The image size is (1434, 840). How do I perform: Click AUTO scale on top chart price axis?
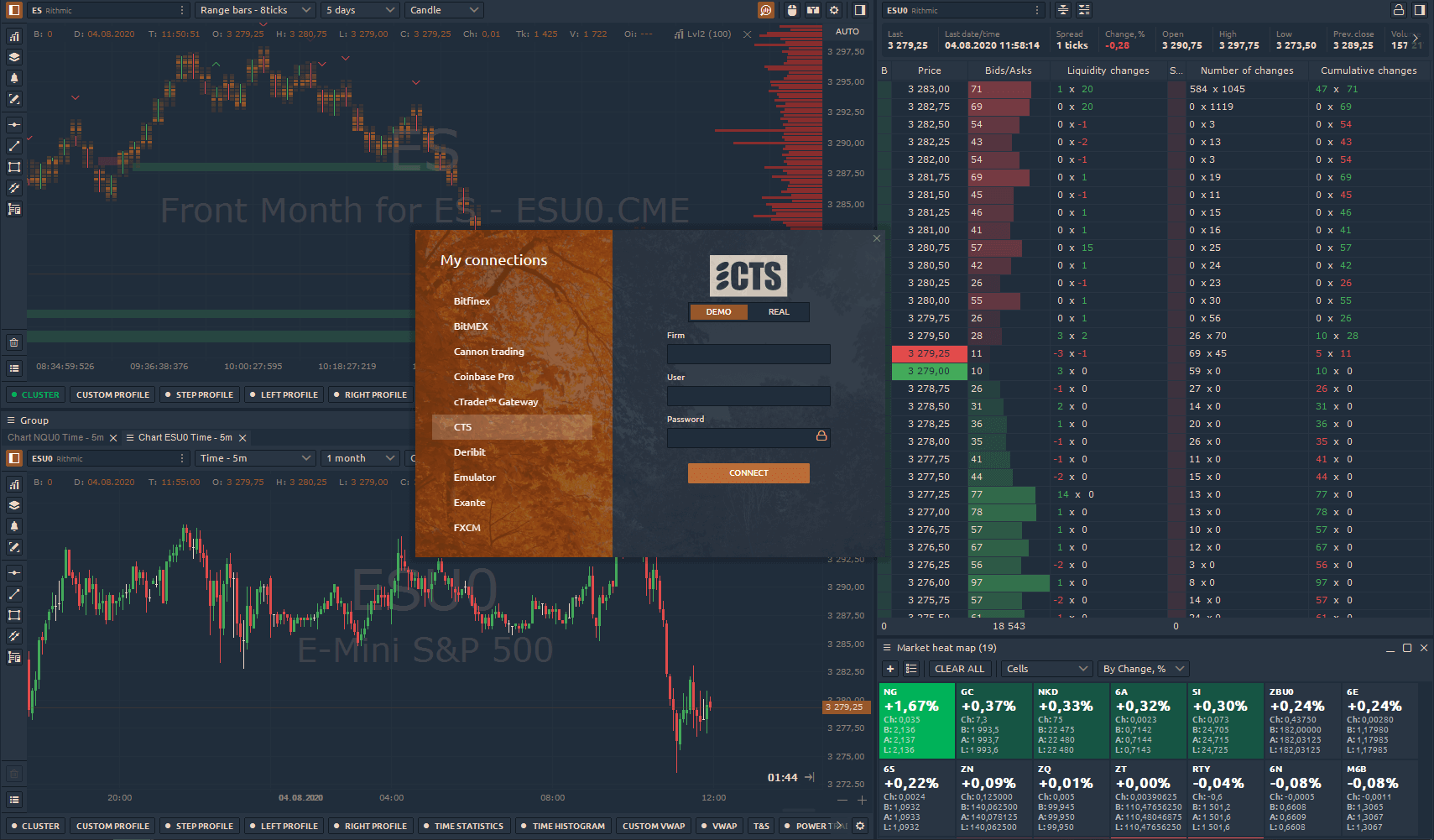pyautogui.click(x=847, y=32)
